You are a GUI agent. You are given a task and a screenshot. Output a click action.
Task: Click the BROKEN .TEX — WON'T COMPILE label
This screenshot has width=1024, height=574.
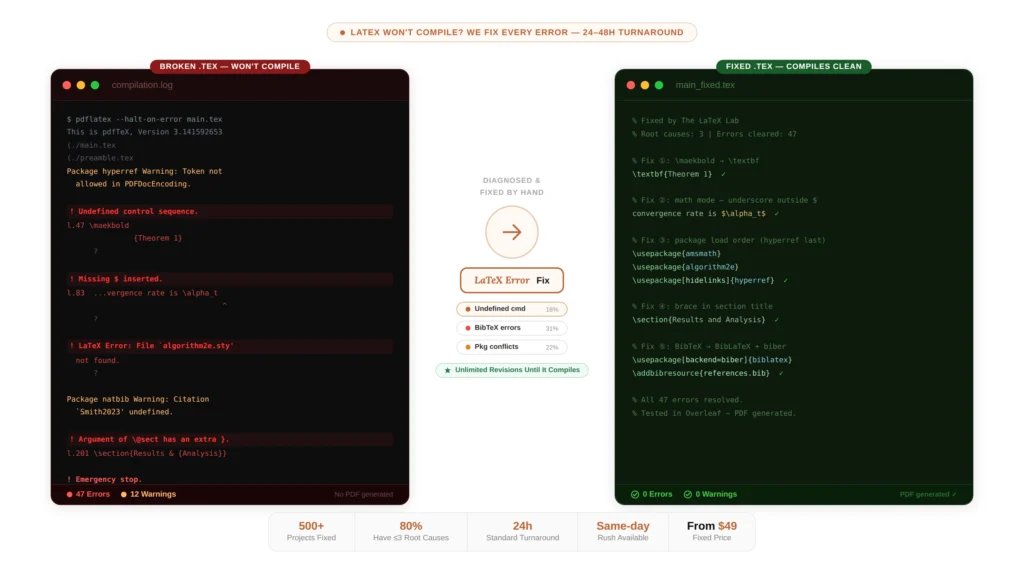coord(230,66)
